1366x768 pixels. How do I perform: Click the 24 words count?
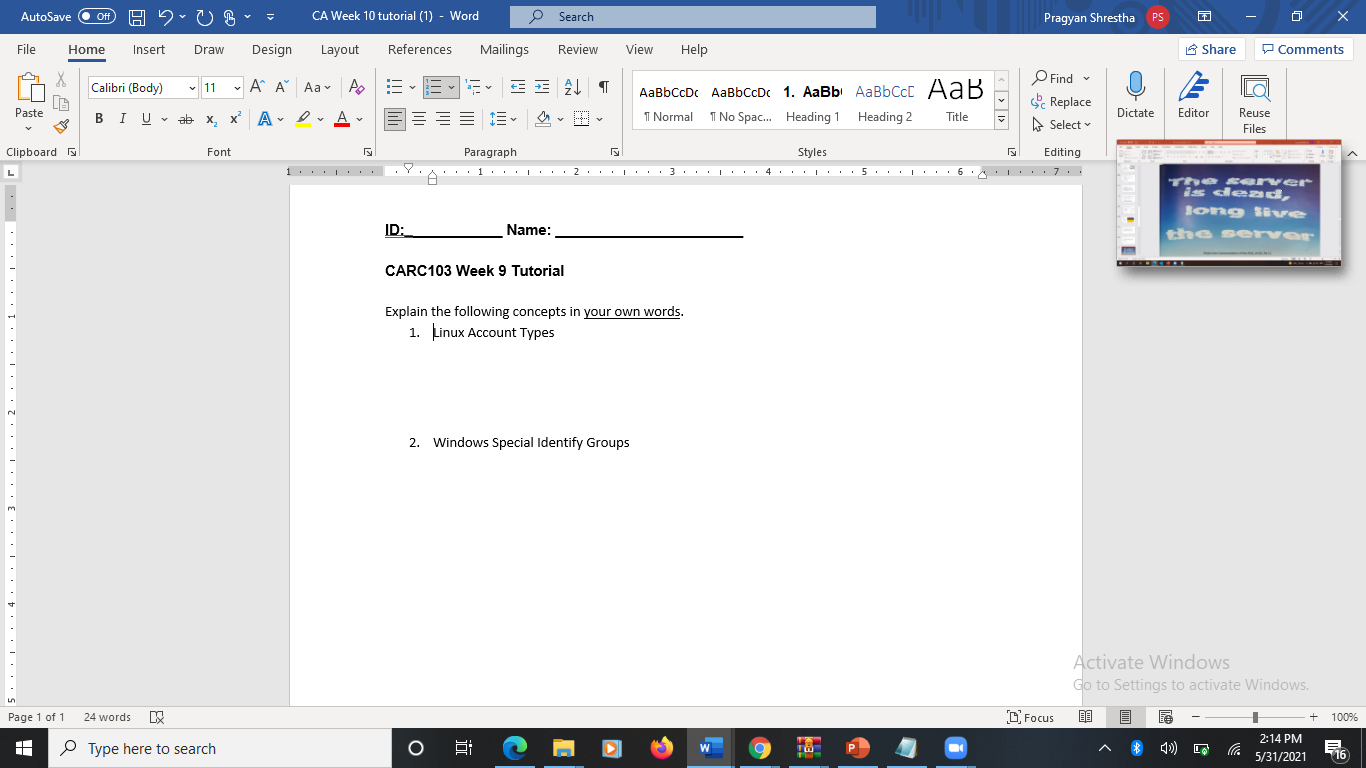(107, 717)
